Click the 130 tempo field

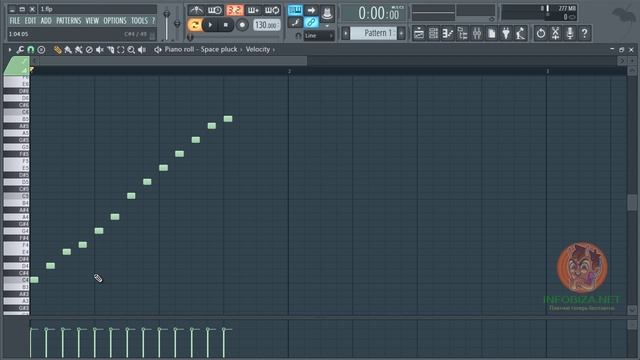coord(266,25)
